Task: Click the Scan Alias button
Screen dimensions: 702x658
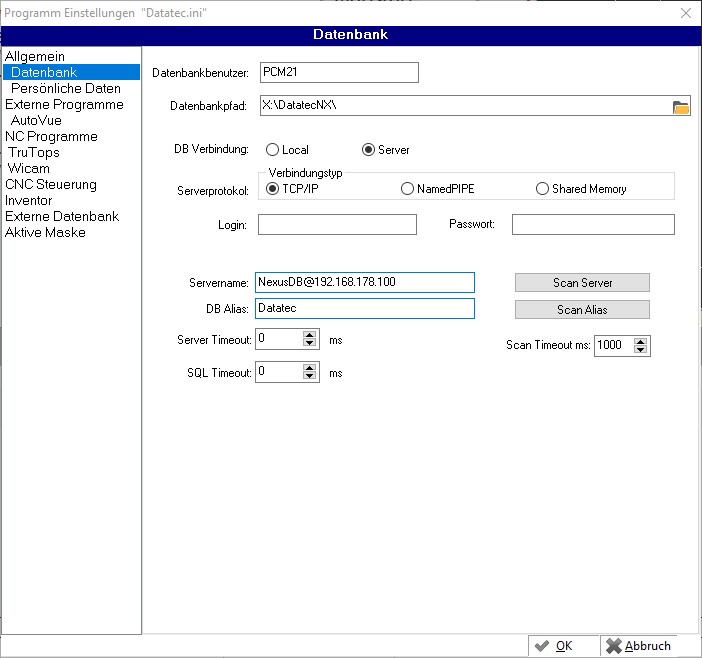Action: 582,310
